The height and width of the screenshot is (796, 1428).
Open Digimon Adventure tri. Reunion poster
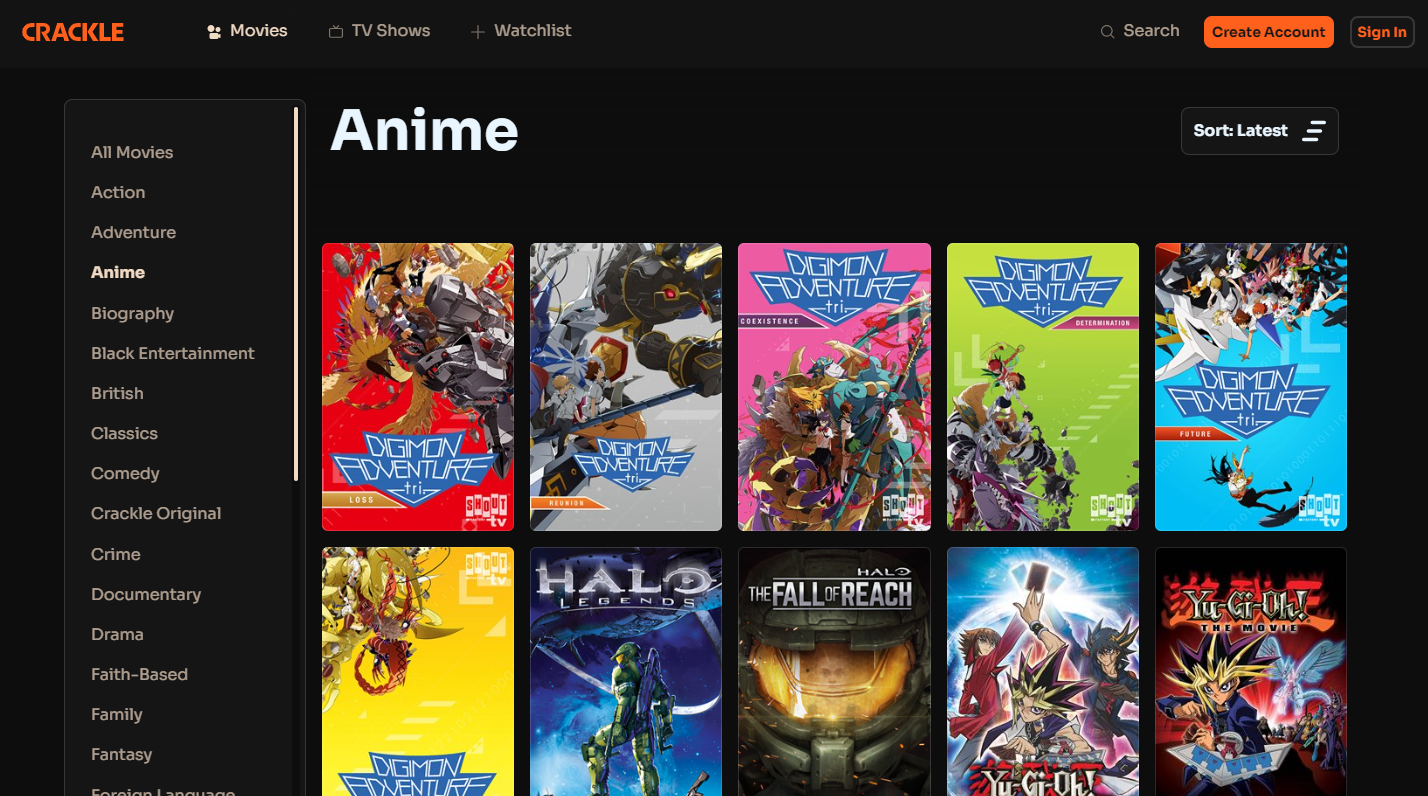click(626, 387)
